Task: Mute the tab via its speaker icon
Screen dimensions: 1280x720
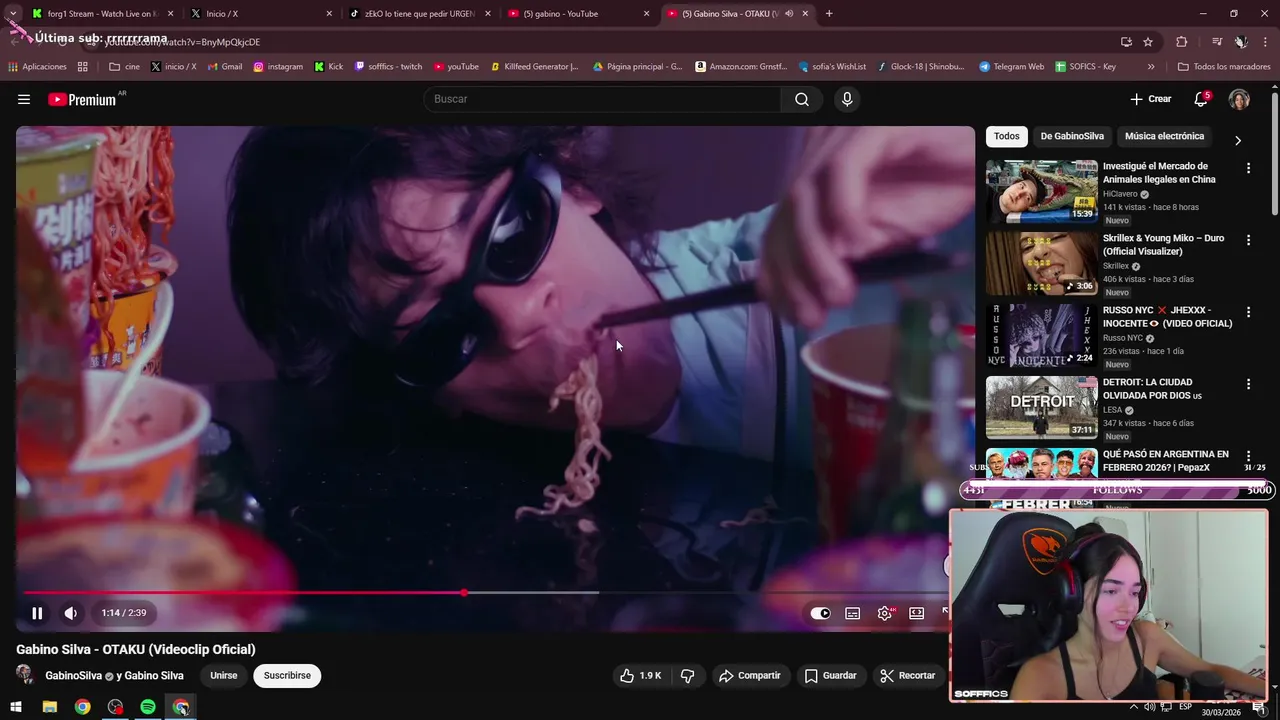Action: point(789,14)
